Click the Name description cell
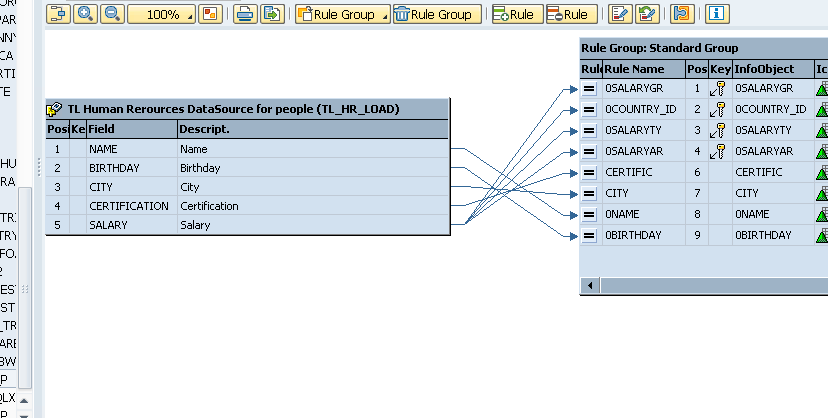 tap(313, 149)
